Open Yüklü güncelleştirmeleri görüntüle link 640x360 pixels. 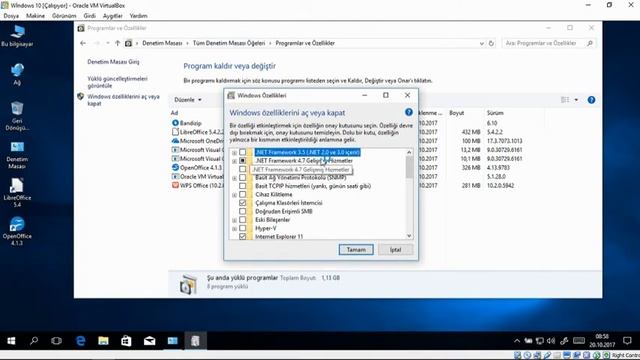pyautogui.click(x=117, y=82)
